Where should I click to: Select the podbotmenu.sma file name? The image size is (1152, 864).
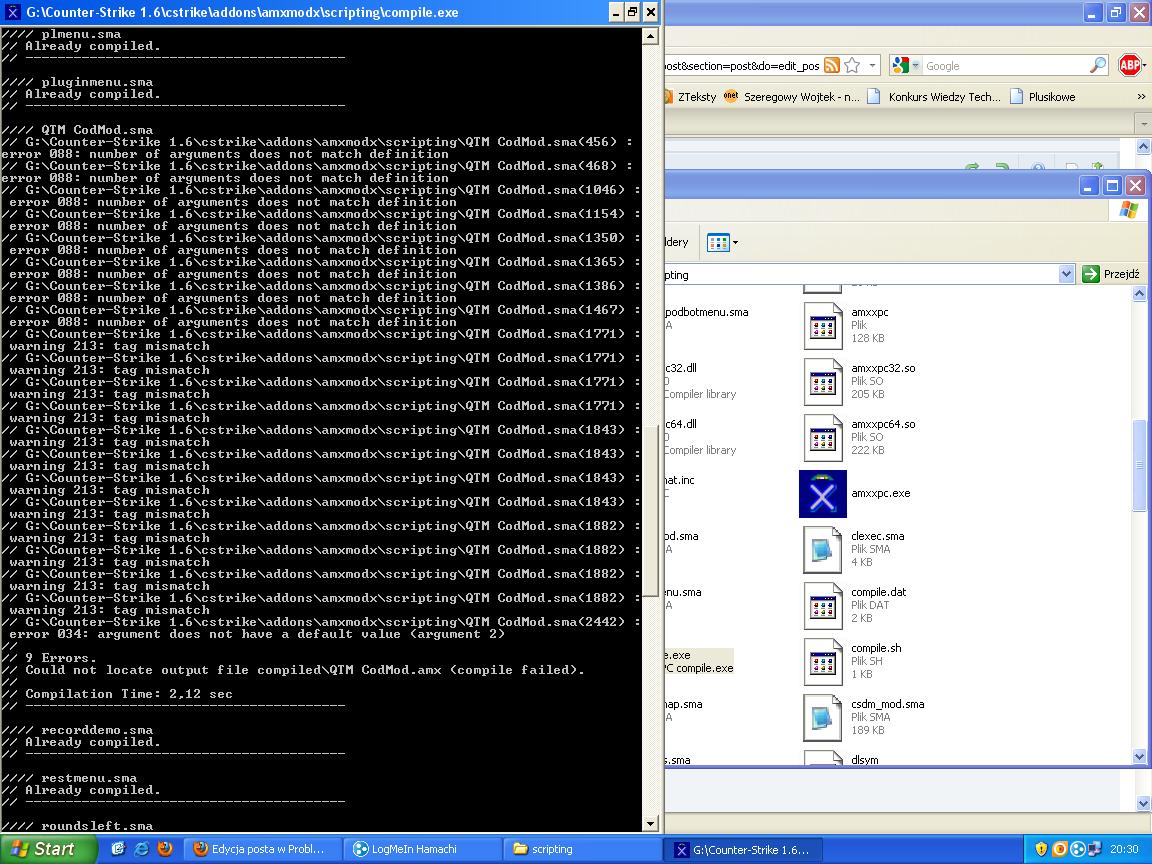[706, 312]
